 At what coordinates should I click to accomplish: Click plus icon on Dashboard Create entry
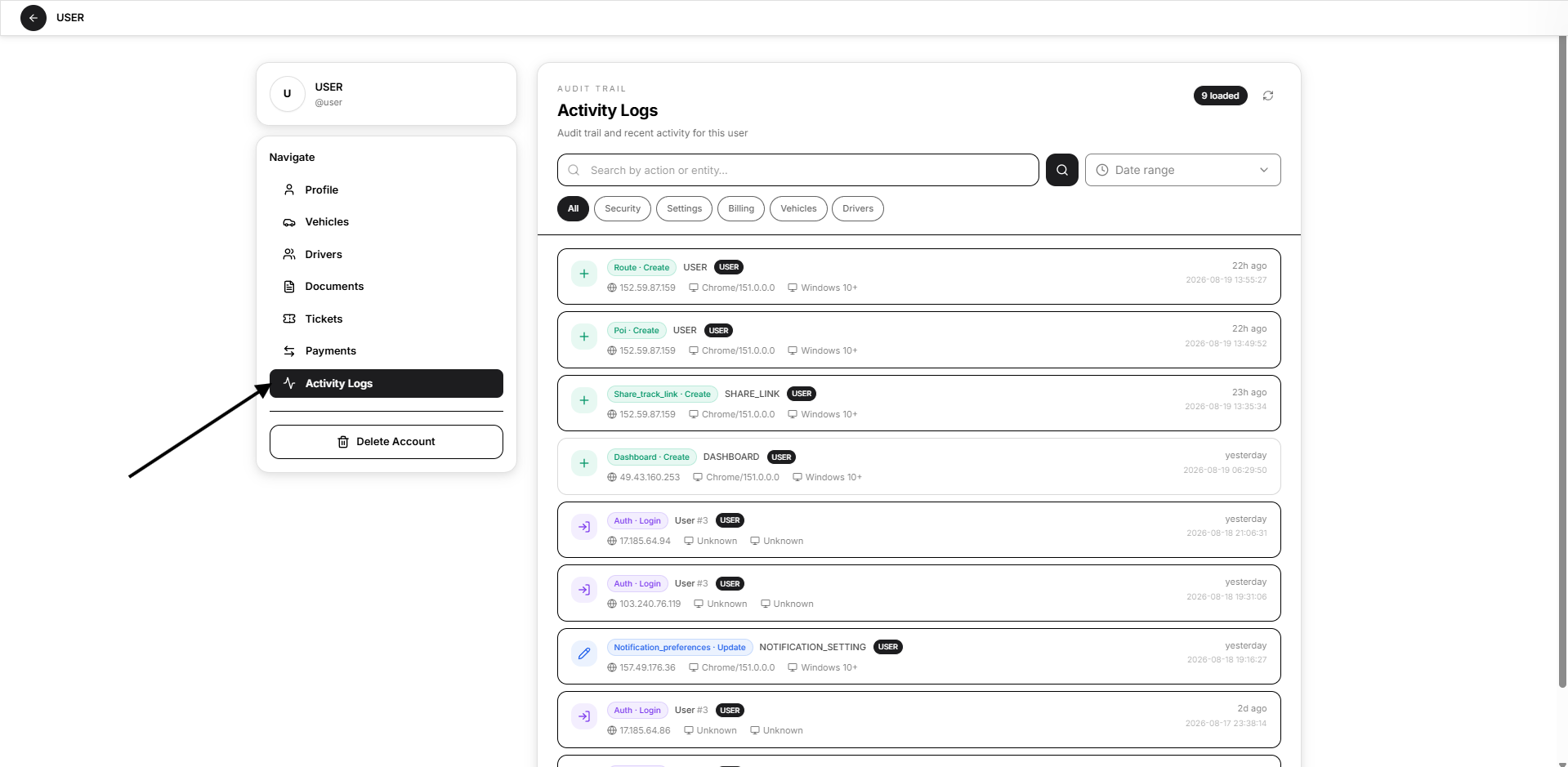584,463
